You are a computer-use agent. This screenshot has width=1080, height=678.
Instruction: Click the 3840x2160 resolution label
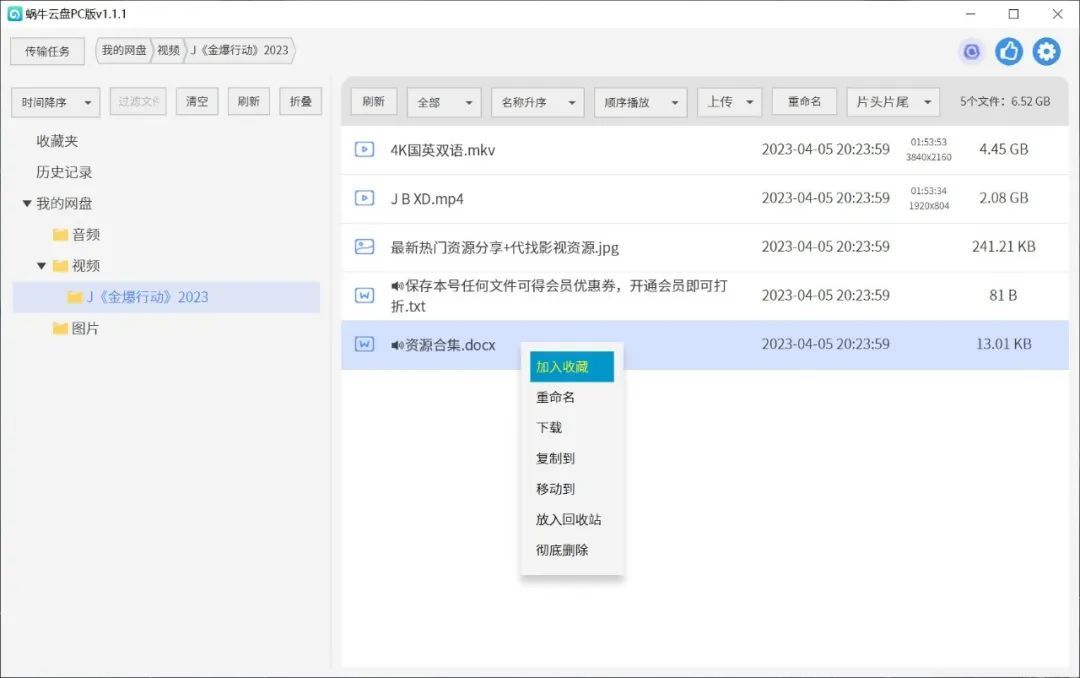point(928,157)
